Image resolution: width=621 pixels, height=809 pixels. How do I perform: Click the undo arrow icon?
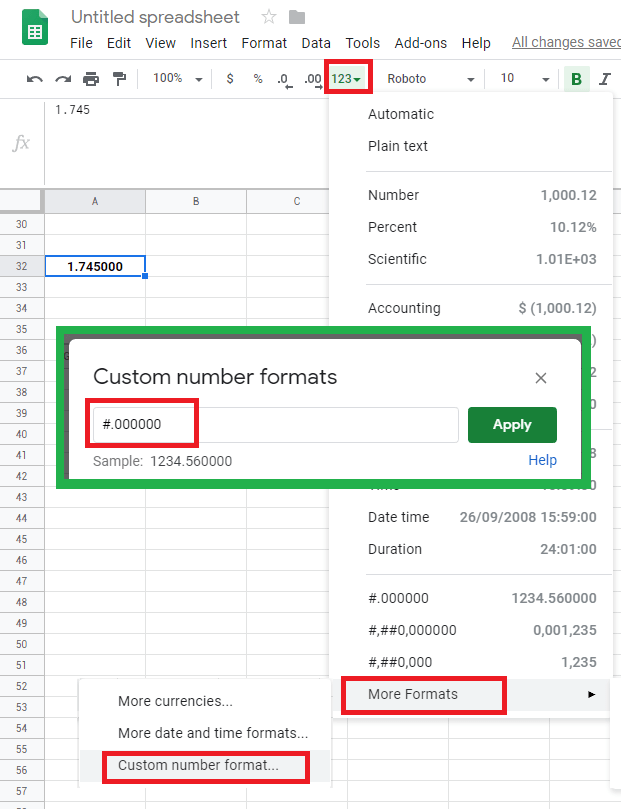pyautogui.click(x=35, y=79)
